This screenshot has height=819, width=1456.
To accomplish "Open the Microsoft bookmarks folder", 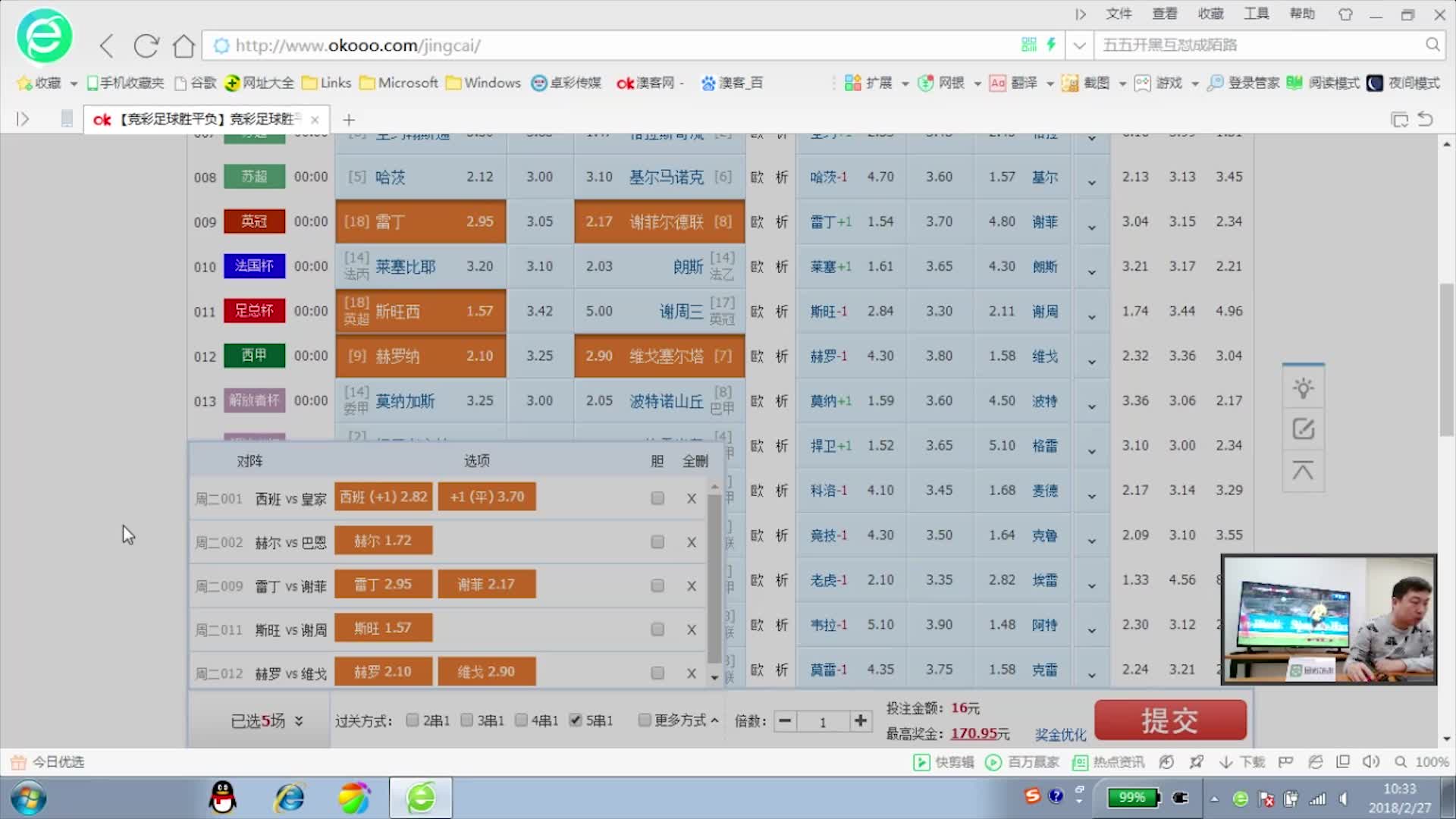I will (x=399, y=83).
